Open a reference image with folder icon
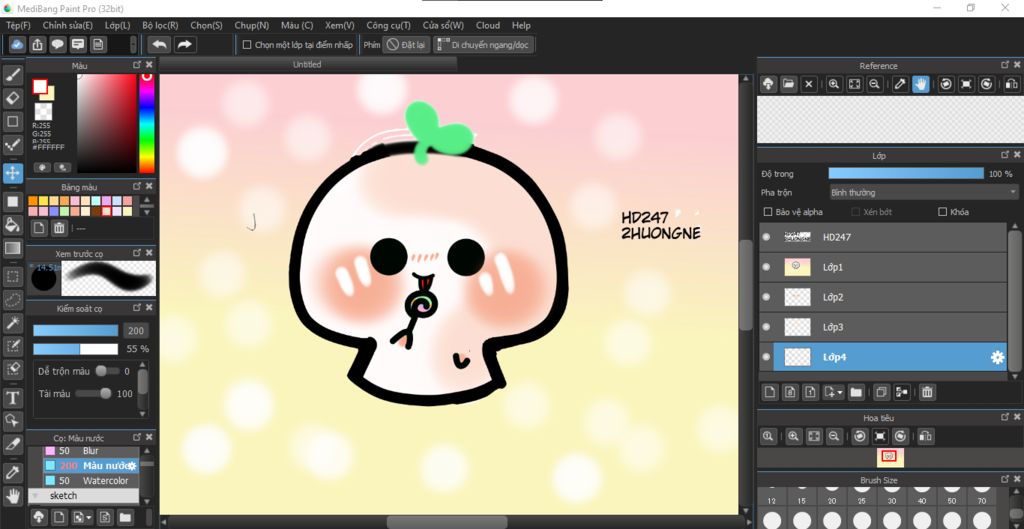 pos(789,84)
